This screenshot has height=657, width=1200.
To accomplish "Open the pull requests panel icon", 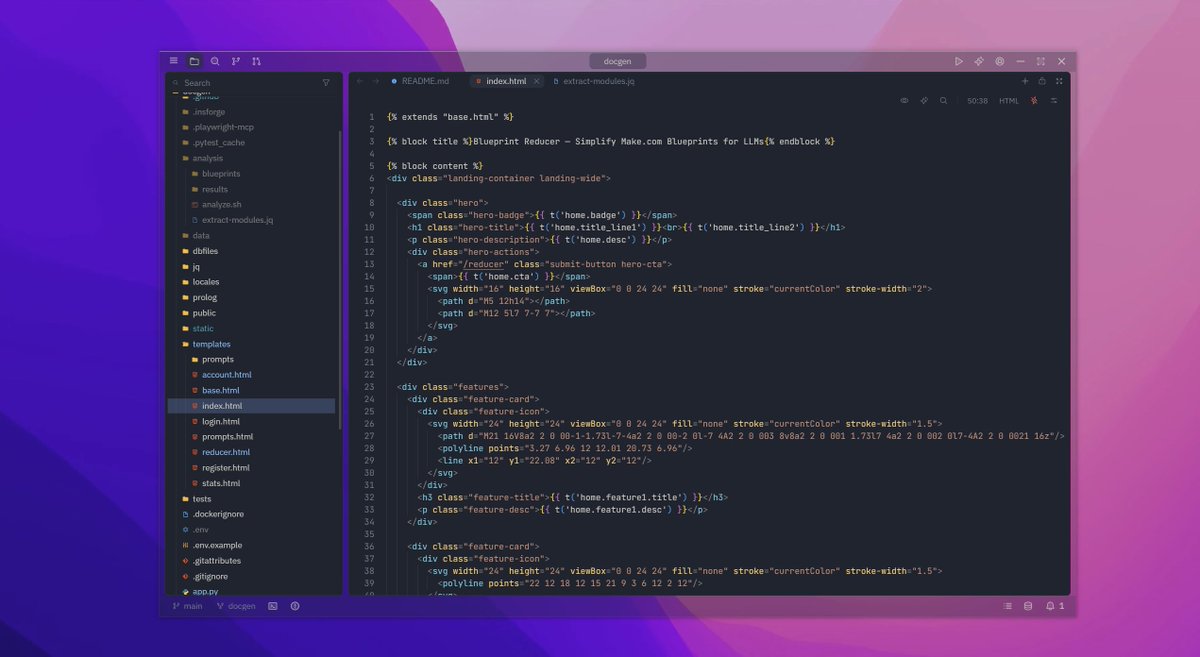I will 257,61.
